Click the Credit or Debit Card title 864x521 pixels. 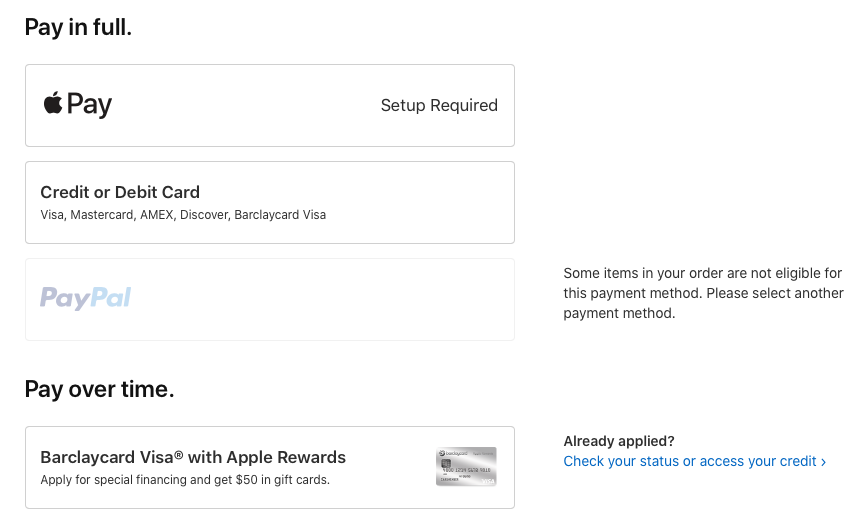click(x=120, y=192)
